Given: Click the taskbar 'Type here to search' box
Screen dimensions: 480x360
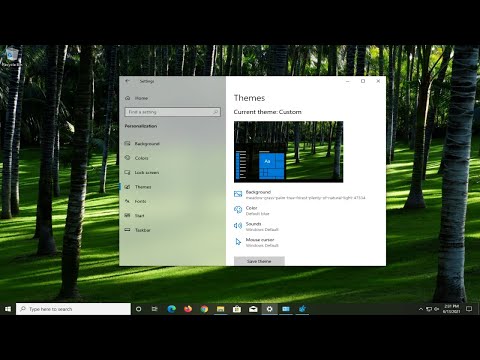Looking at the screenshot, I should pyautogui.click(x=73, y=309).
